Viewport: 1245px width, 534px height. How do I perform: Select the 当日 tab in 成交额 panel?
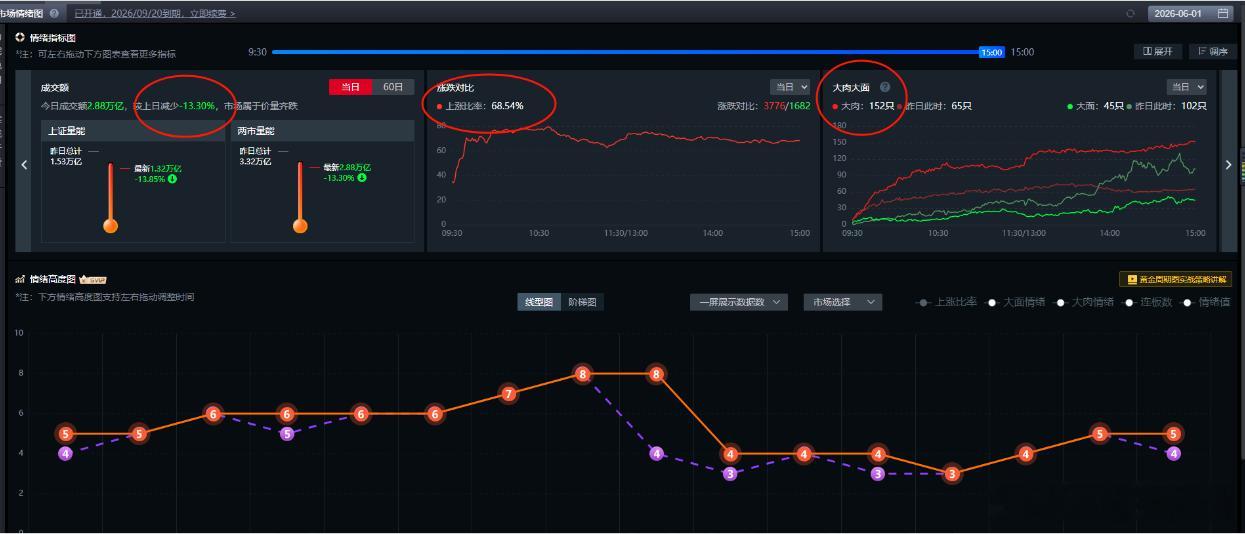coord(350,87)
